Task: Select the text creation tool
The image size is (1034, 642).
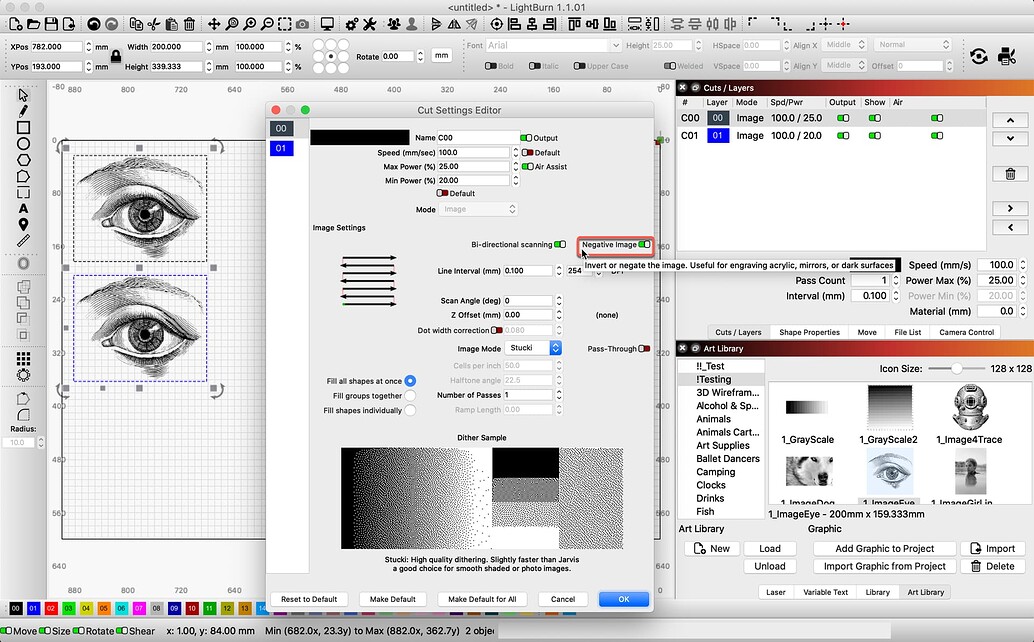Action: click(23, 208)
